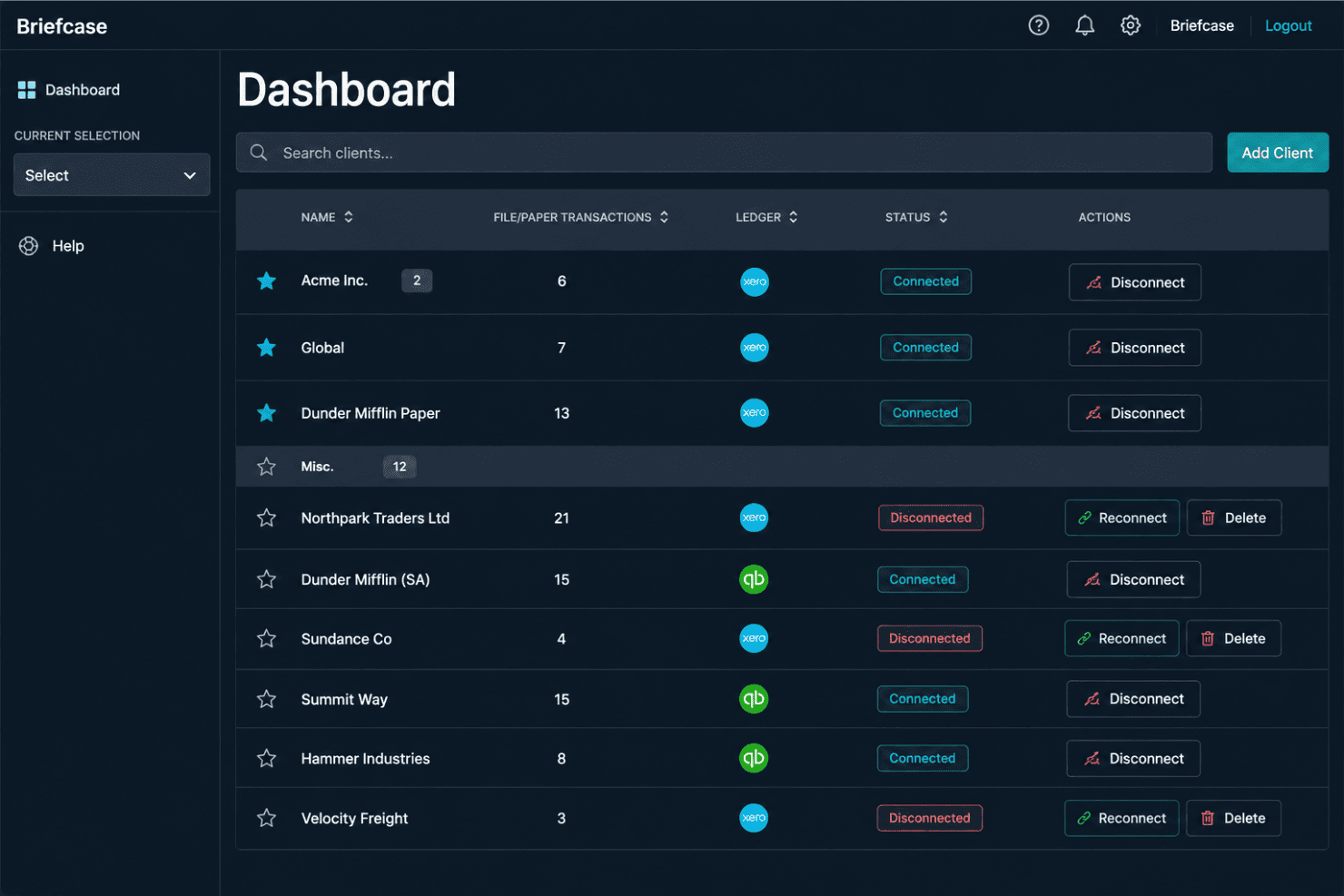
Task: Delete the Sundance Co client
Action: click(x=1233, y=638)
